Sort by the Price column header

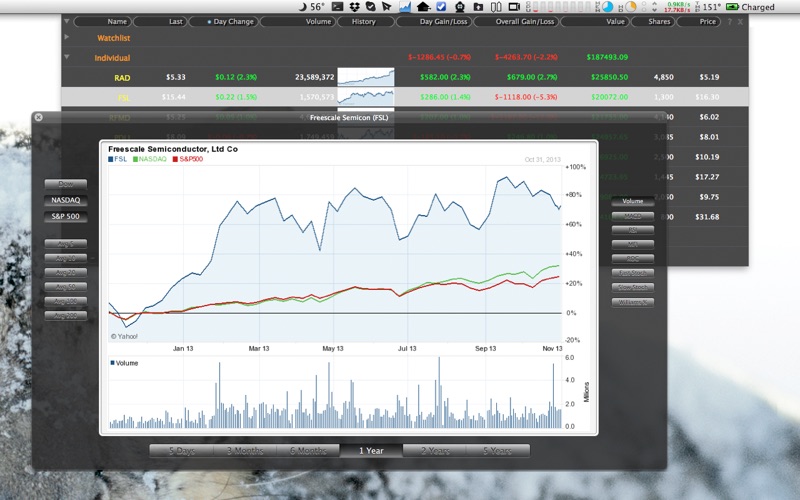point(698,21)
